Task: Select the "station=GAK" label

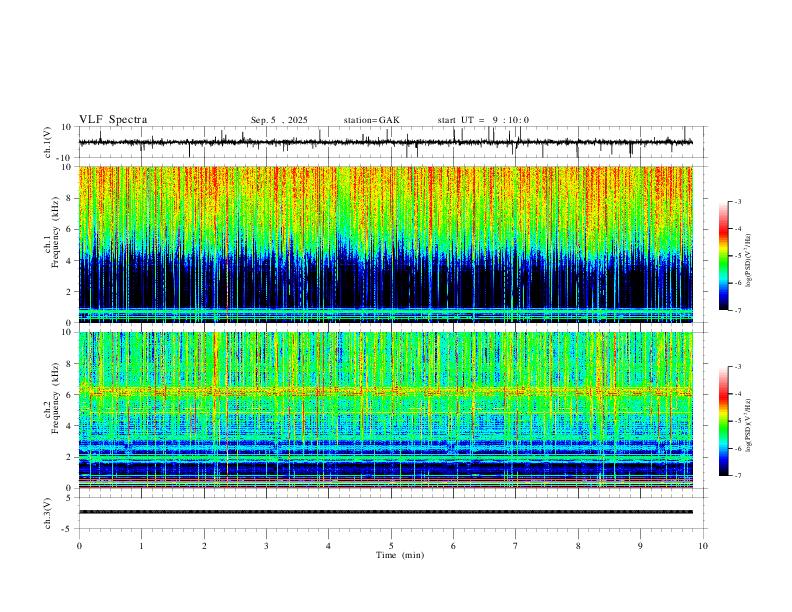Action: click(371, 120)
